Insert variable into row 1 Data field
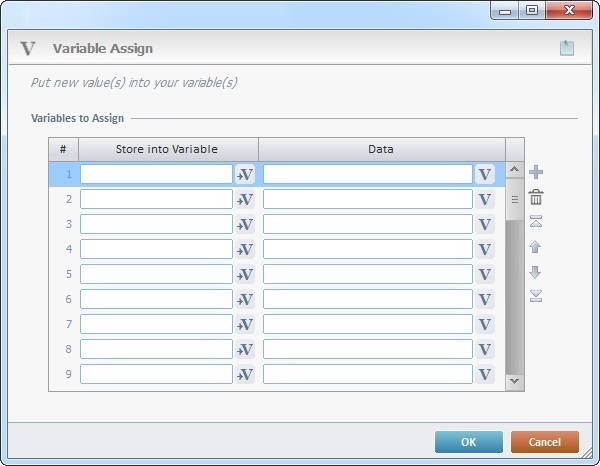The width and height of the screenshot is (600, 466). coord(485,174)
